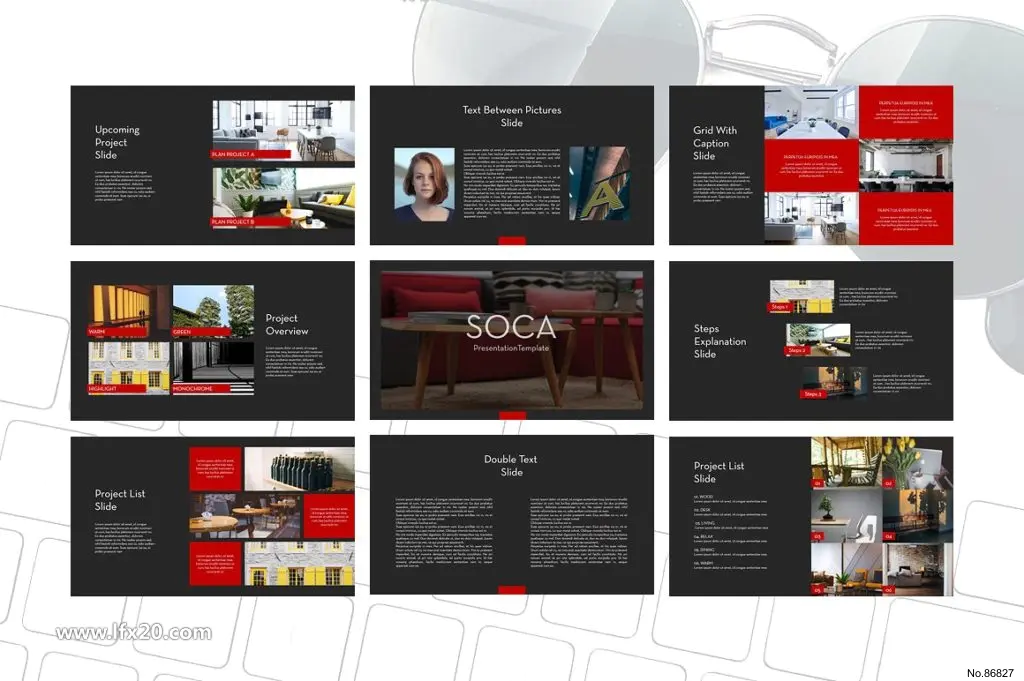Click the "Upcoming Project Slide" title text

click(117, 142)
